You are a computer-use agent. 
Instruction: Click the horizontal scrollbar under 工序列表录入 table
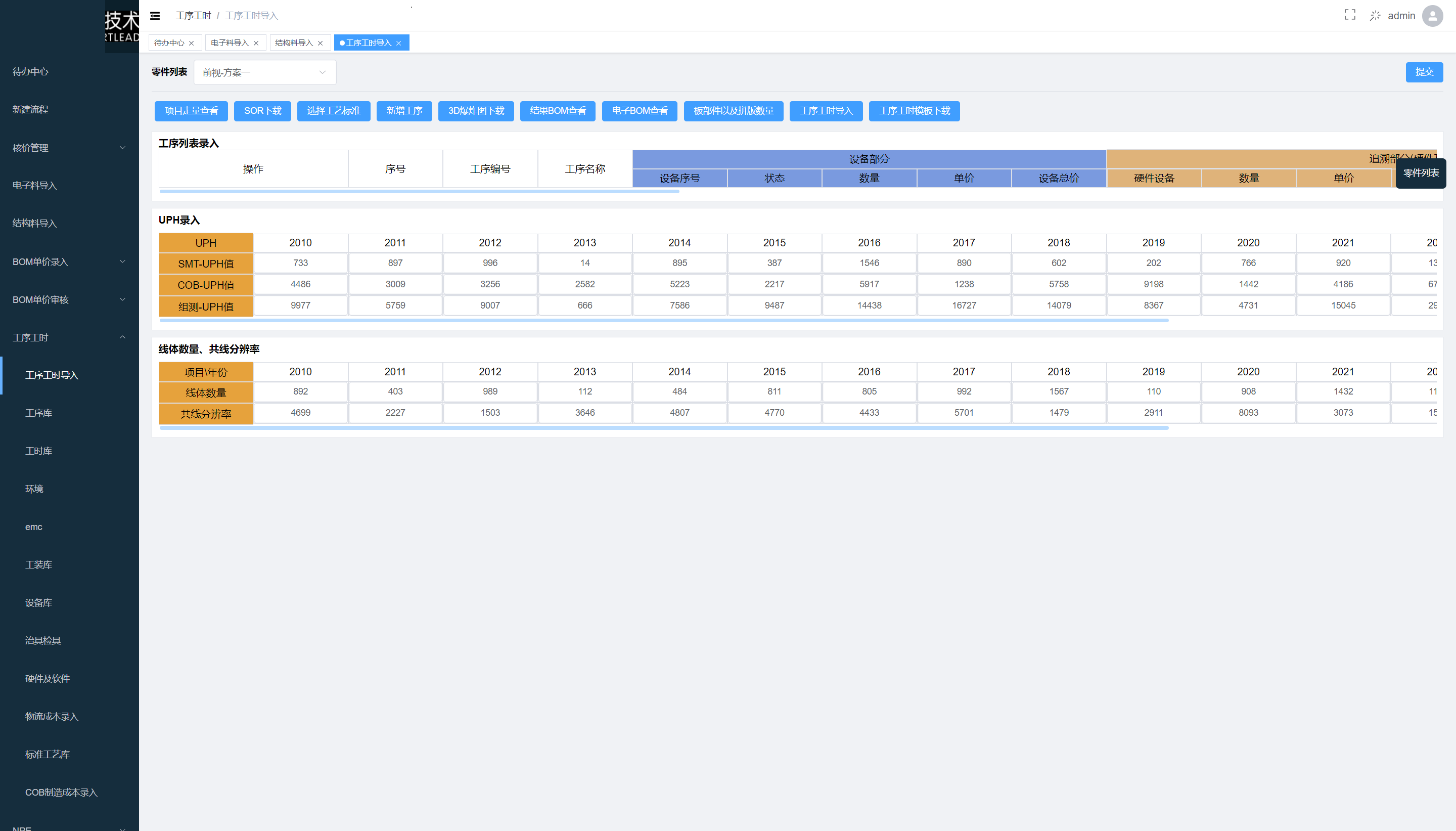tap(419, 192)
